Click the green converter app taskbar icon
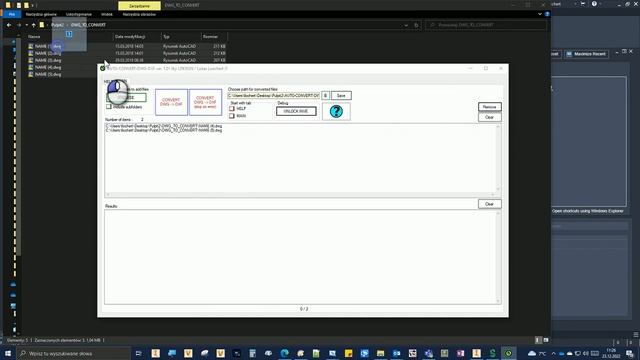 508,353
